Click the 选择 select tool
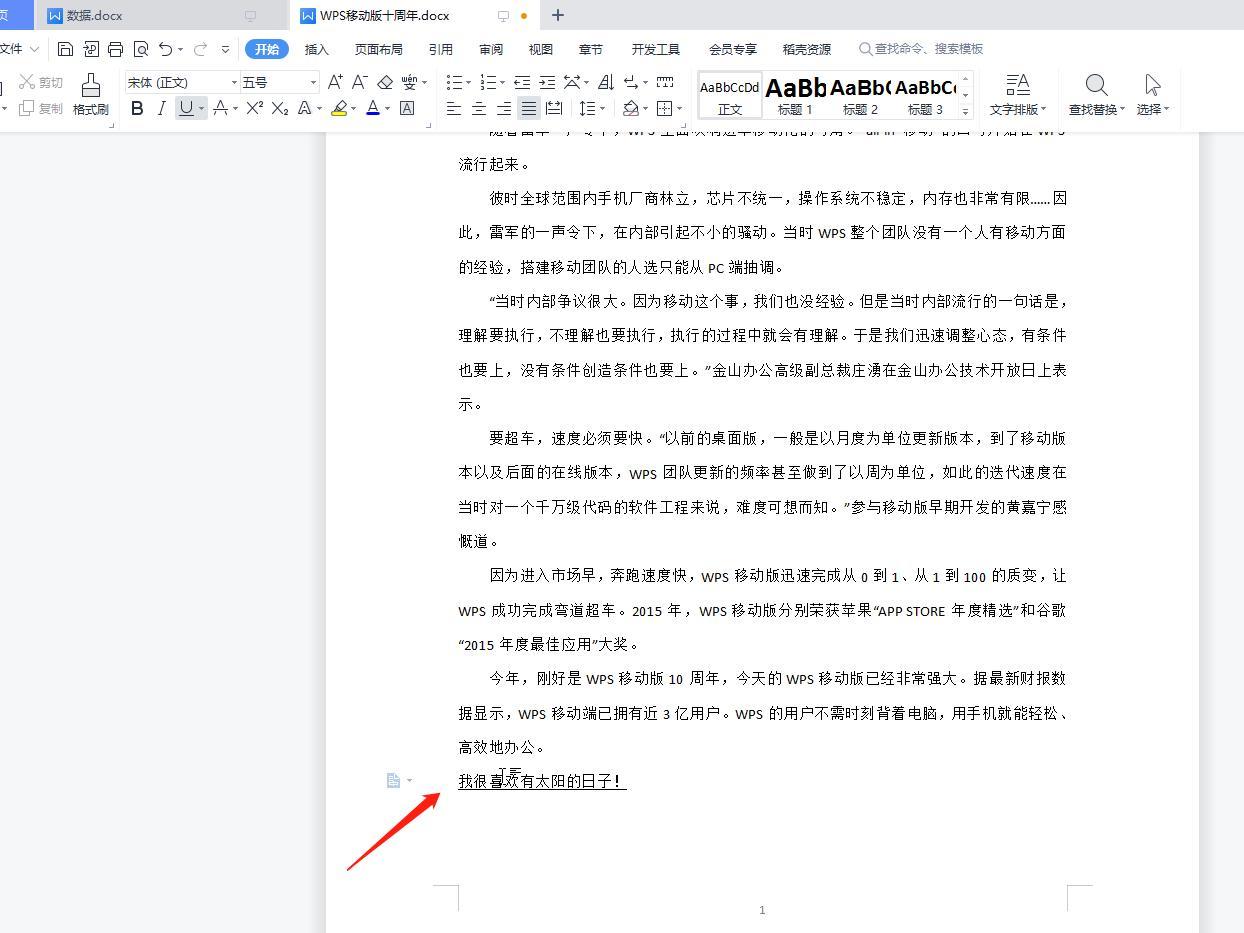The width and height of the screenshot is (1244, 933). pos(1152,94)
